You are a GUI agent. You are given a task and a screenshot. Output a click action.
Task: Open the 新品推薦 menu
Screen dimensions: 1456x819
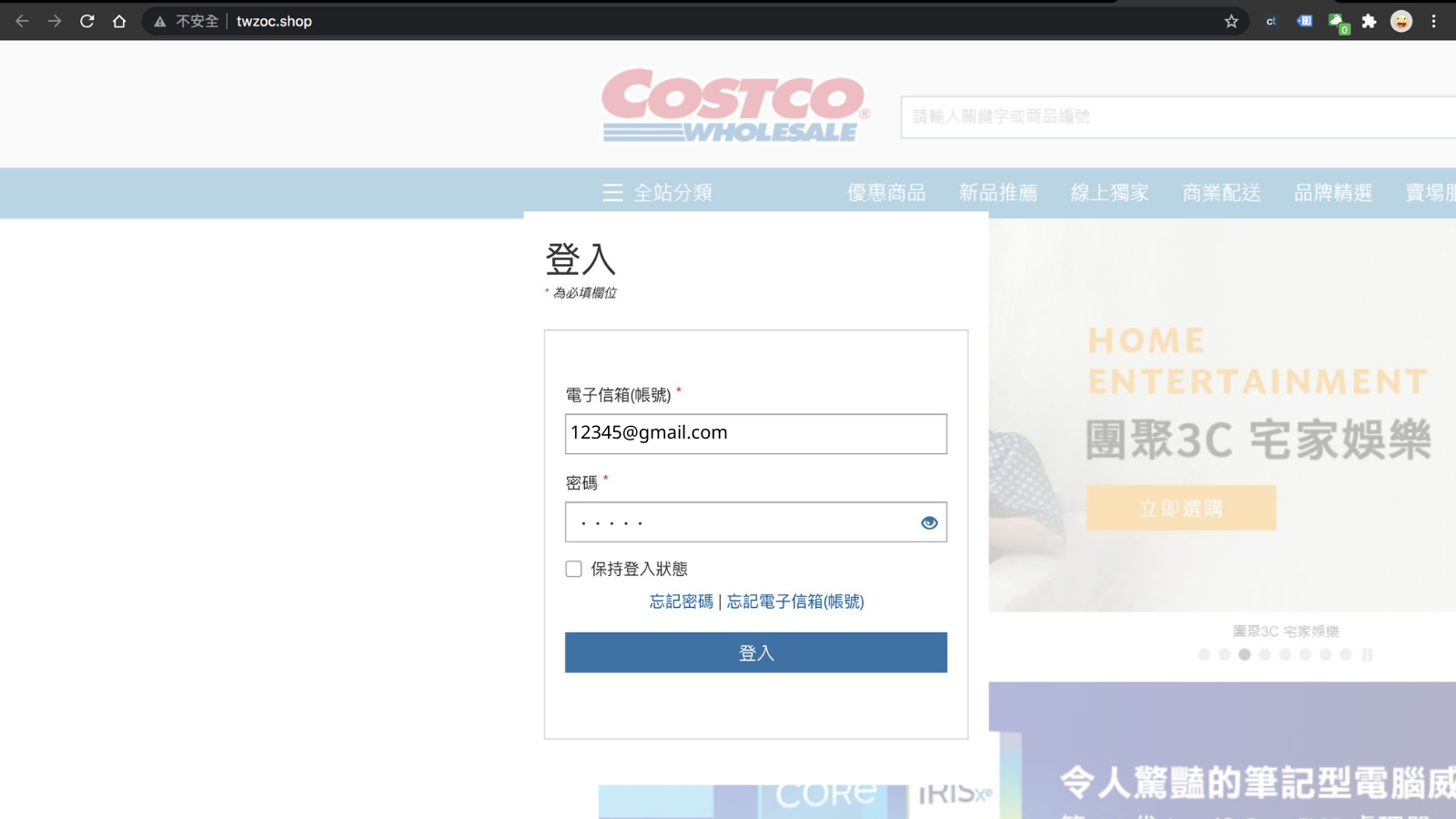tap(998, 192)
